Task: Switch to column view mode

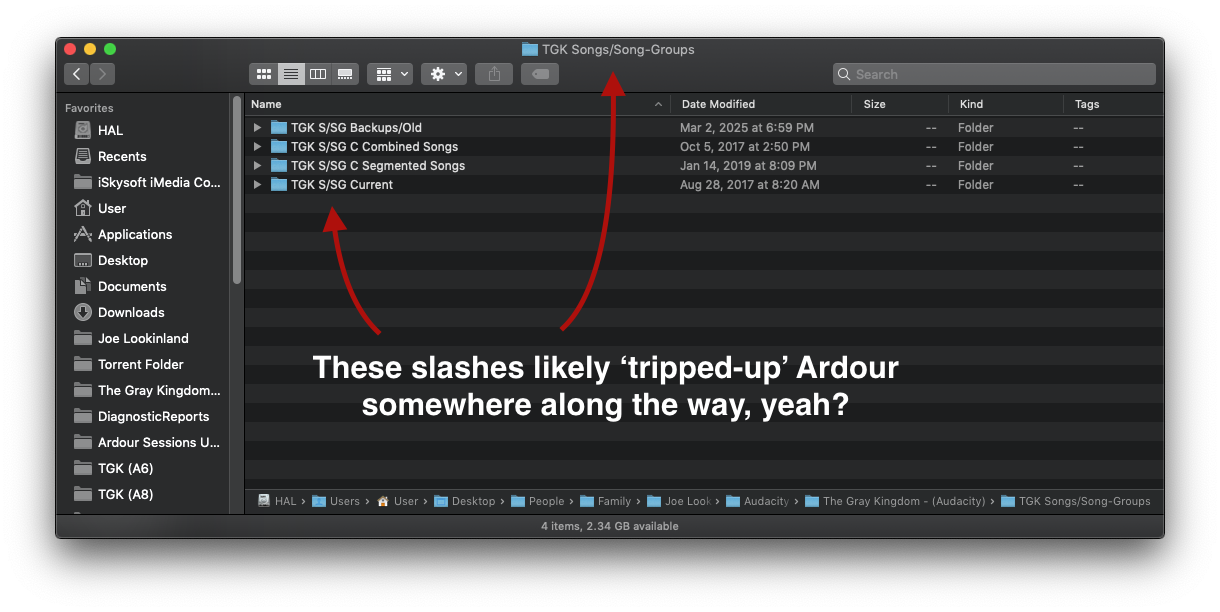Action: click(318, 74)
